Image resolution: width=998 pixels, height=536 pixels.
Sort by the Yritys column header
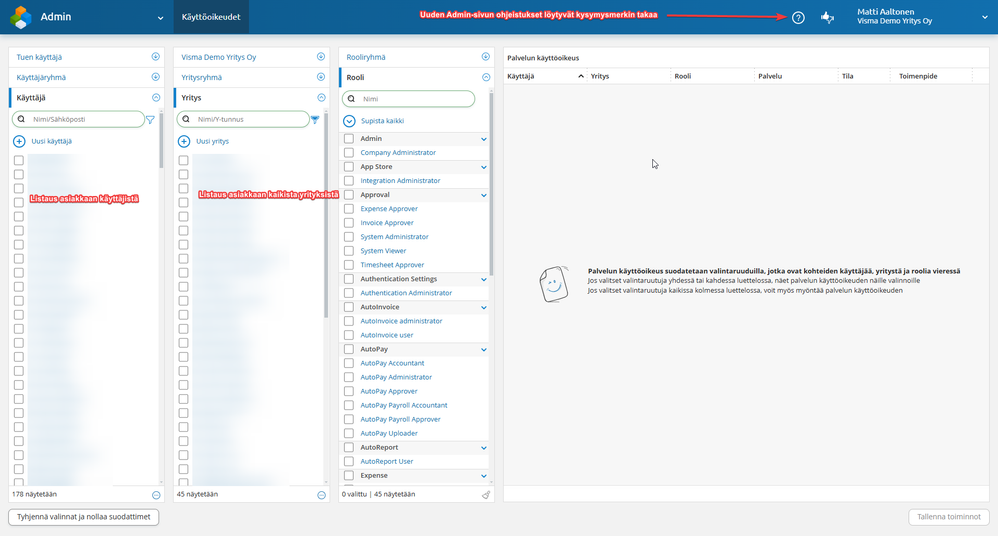(600, 76)
